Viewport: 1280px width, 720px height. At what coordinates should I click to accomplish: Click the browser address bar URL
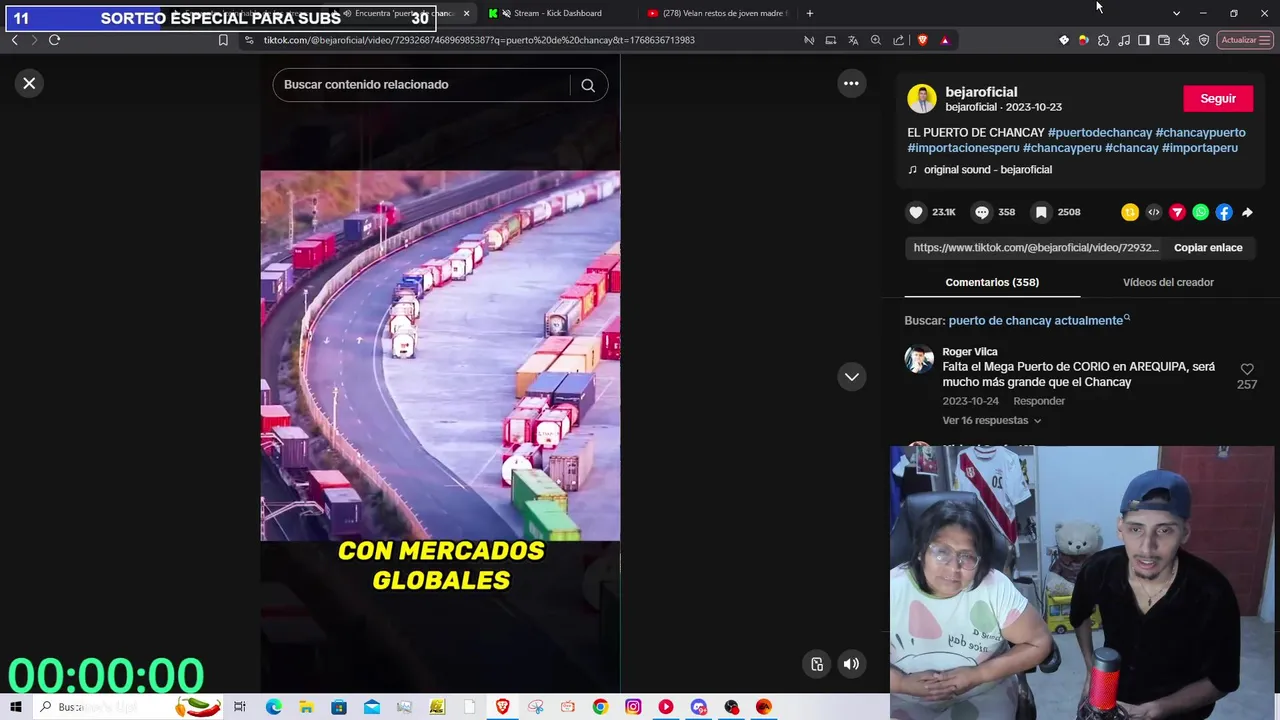click(479, 40)
